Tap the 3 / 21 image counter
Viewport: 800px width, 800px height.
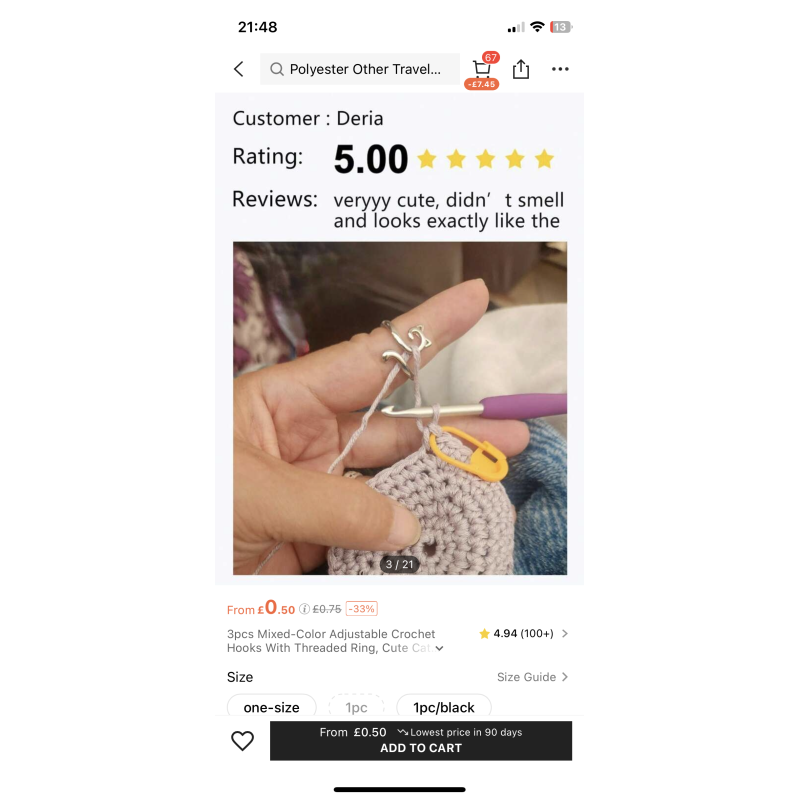click(399, 564)
